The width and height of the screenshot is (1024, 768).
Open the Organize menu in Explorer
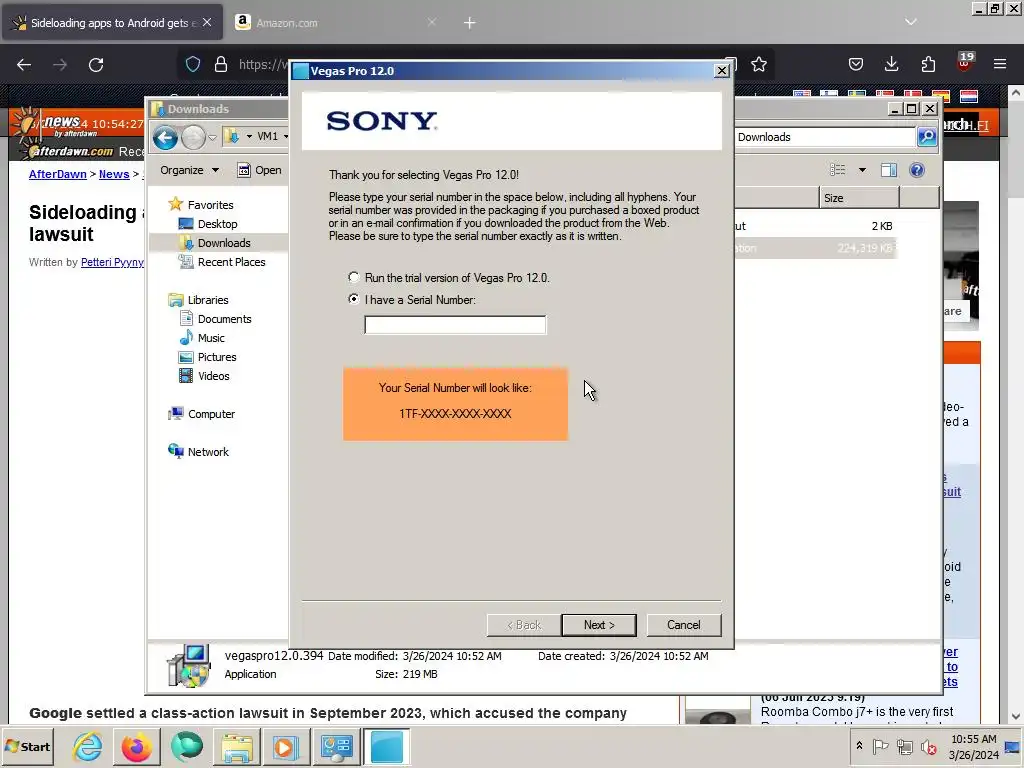(189, 170)
